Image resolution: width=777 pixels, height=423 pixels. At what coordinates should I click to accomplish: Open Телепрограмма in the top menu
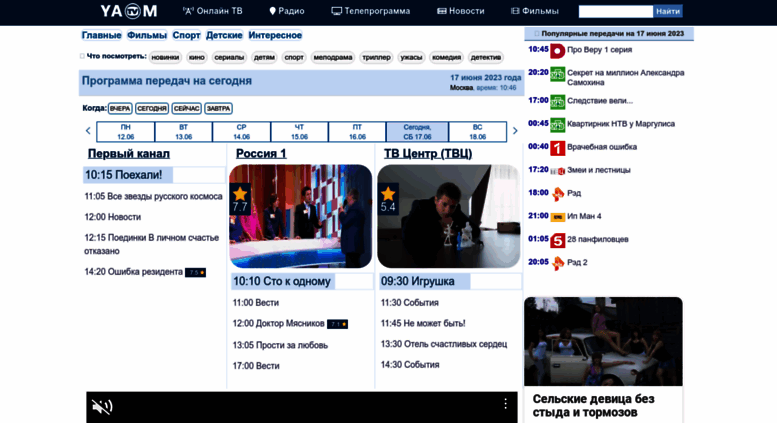(371, 11)
